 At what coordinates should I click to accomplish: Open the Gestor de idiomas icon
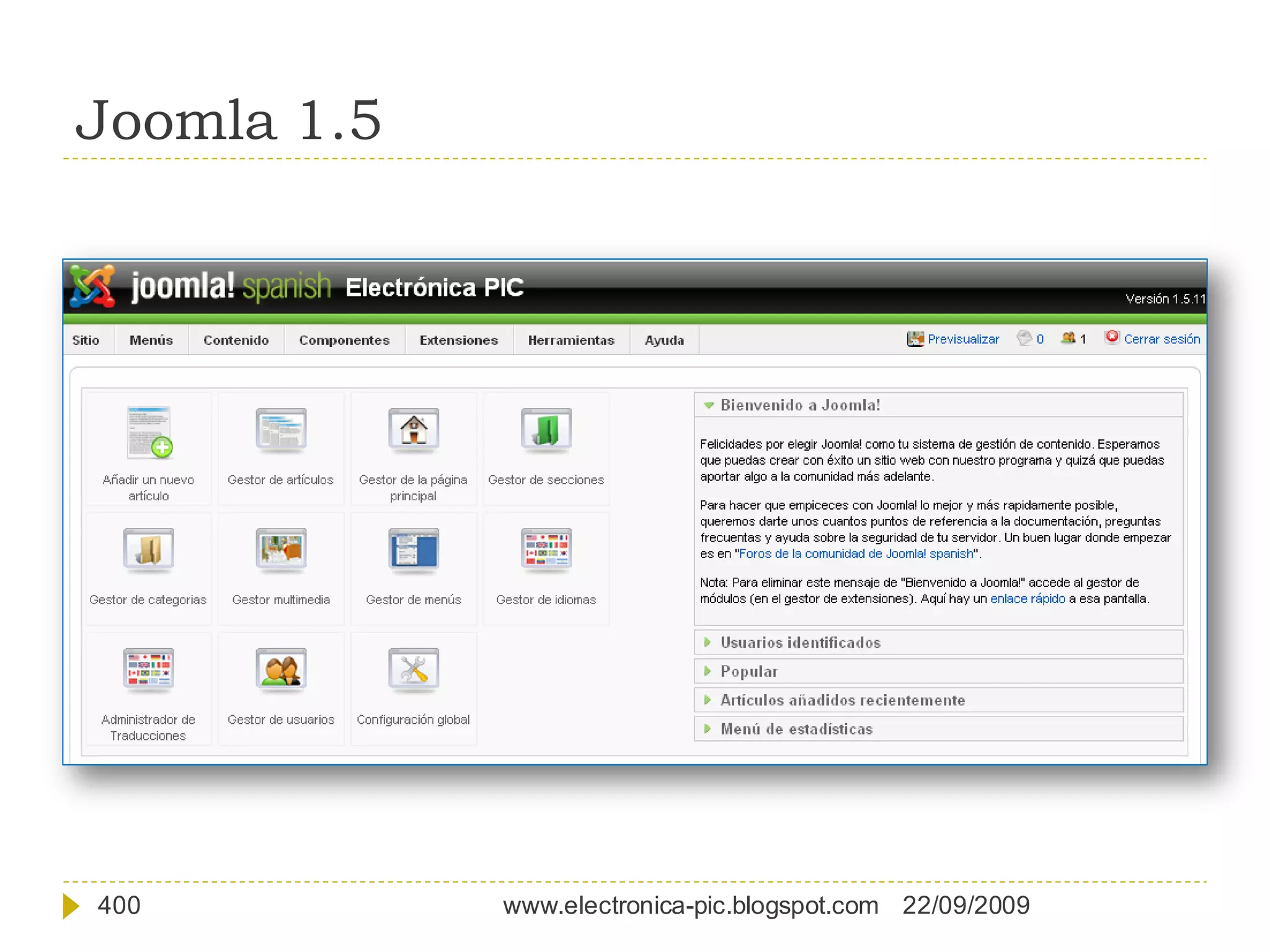[546, 550]
